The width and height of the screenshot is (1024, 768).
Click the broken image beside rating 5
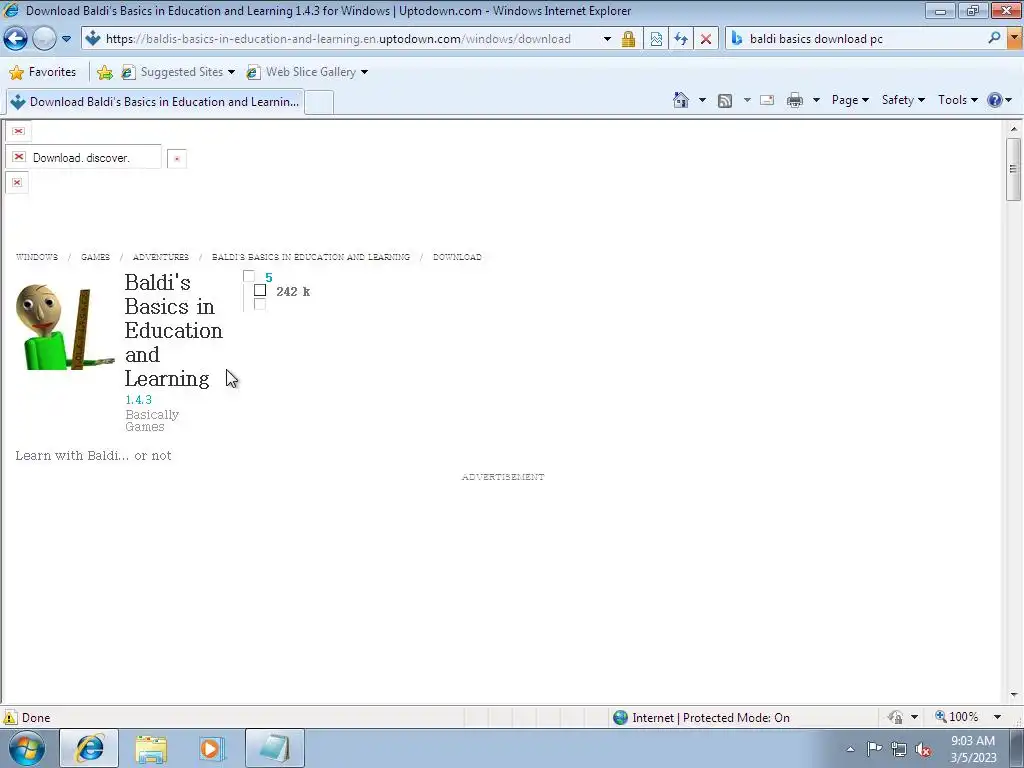249,277
